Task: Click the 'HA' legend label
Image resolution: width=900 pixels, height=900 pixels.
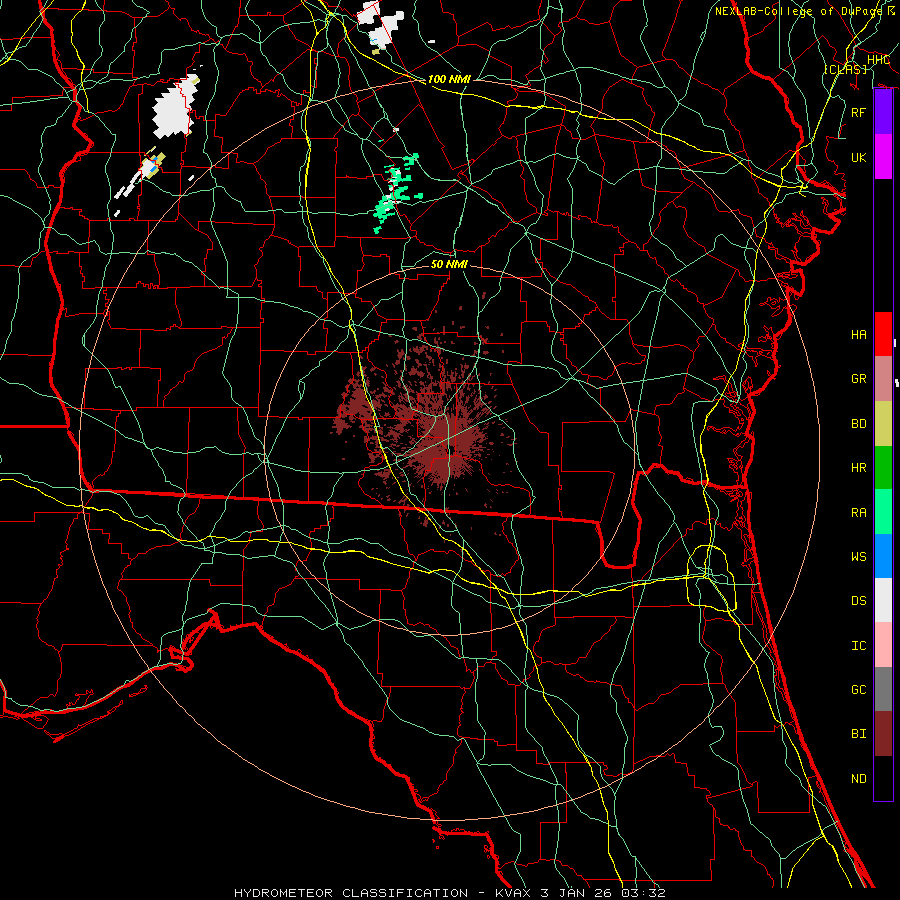Action: [x=858, y=334]
